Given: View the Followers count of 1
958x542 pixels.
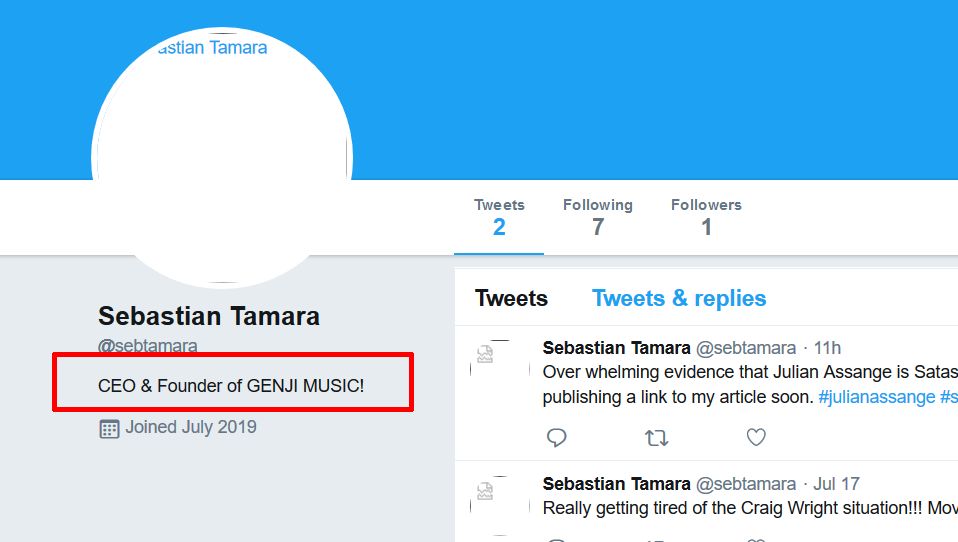Looking at the screenshot, I should click(x=706, y=217).
